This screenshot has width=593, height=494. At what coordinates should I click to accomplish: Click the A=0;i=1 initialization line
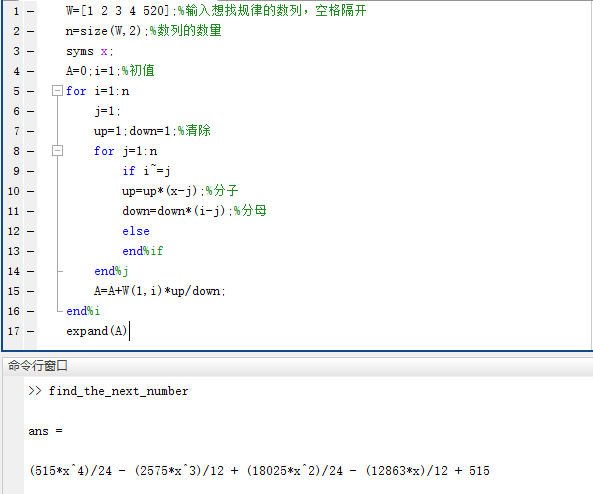93,71
